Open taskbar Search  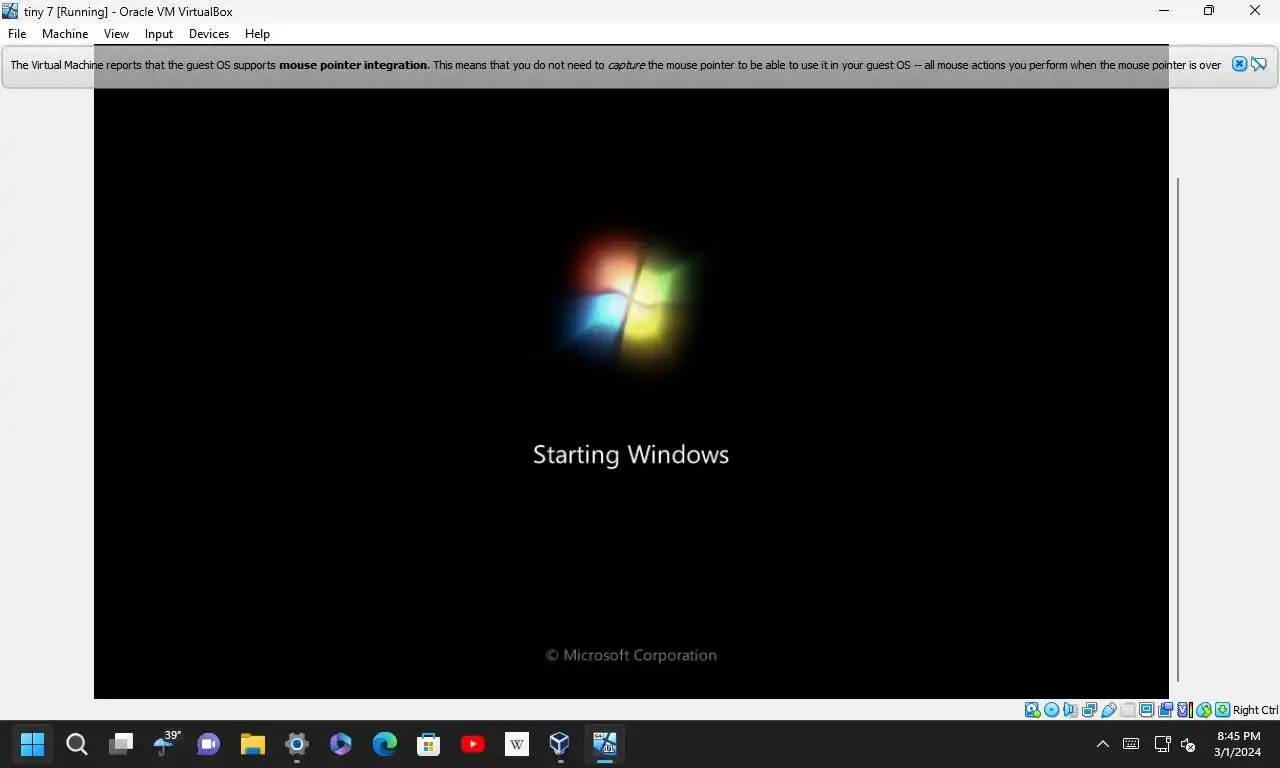pyautogui.click(x=77, y=744)
